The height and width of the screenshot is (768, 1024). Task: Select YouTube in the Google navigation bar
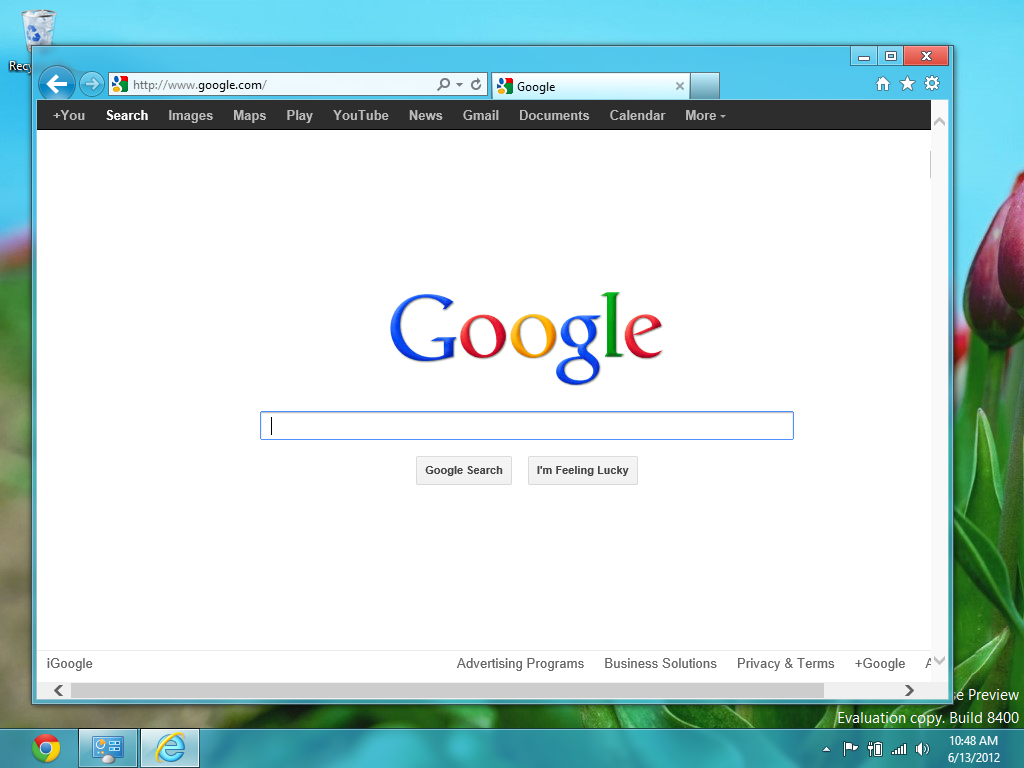361,115
